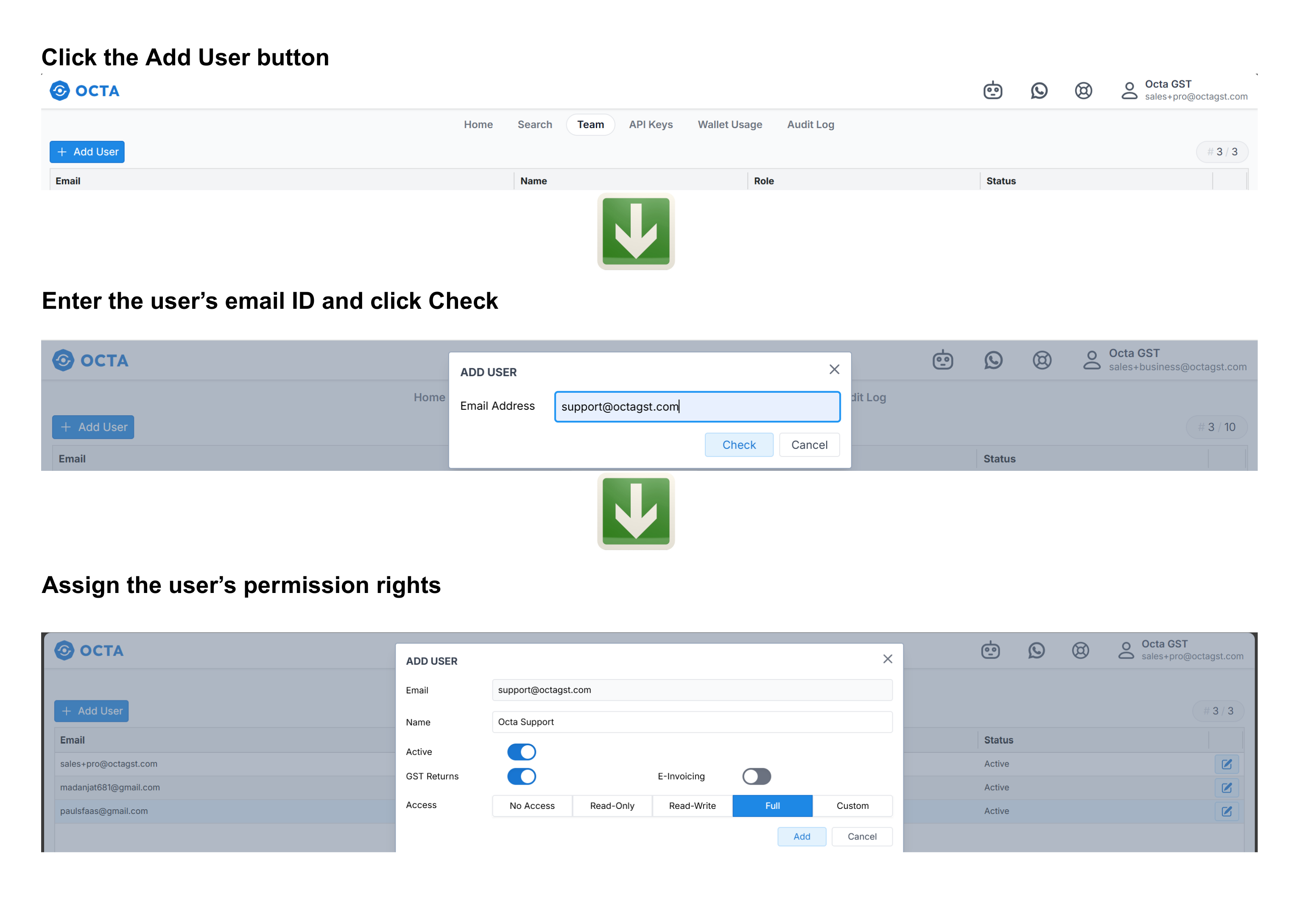Switch to the API Keys tab
The width and height of the screenshot is (1316, 906).
coord(650,124)
